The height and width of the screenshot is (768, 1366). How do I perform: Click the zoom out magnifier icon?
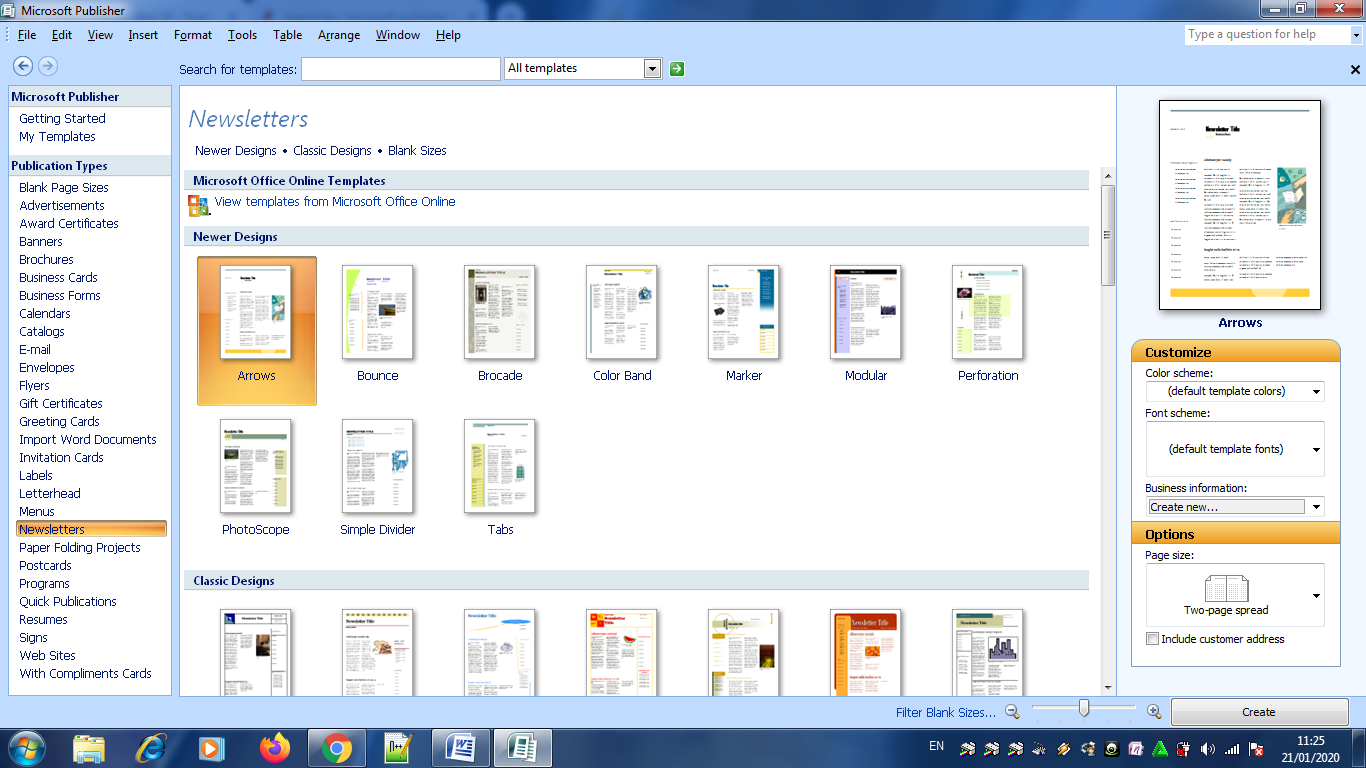pyautogui.click(x=1012, y=712)
